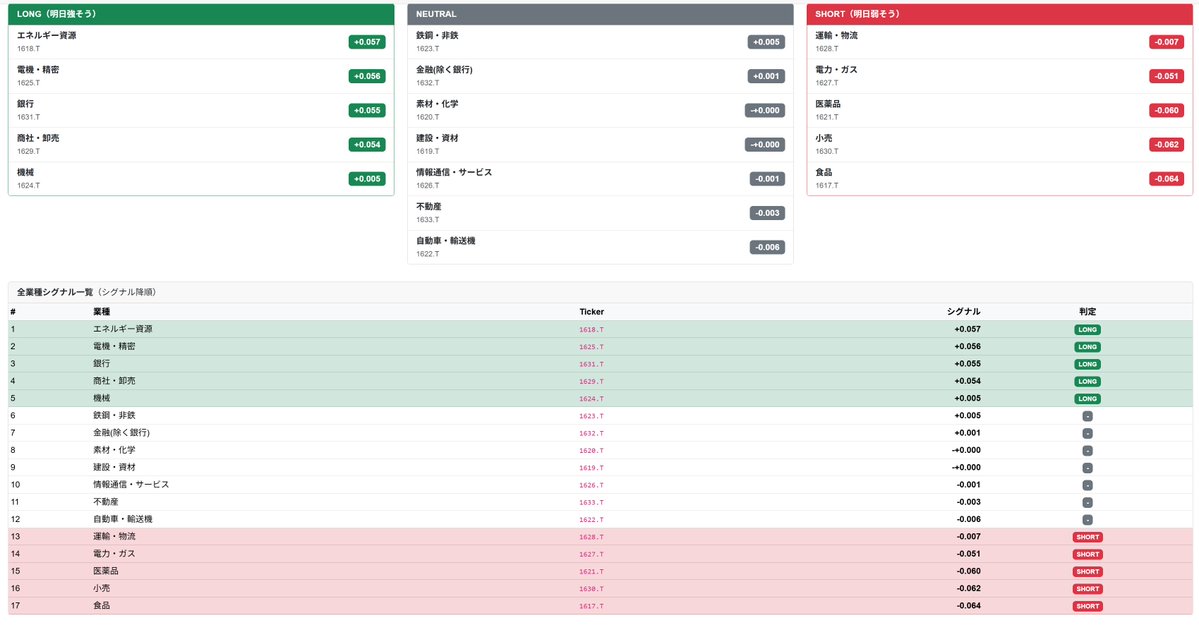Screen dimensions: 1199x625
Task: Click the シグナル column header
Action: 963,312
